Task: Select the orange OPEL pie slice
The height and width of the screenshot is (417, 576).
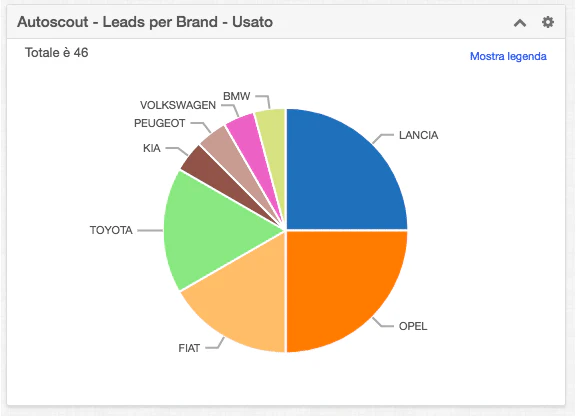Action: click(342, 287)
